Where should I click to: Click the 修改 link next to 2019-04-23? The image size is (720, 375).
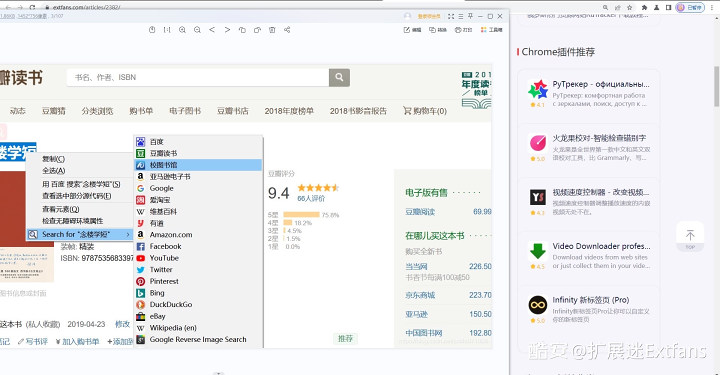[x=122, y=324]
